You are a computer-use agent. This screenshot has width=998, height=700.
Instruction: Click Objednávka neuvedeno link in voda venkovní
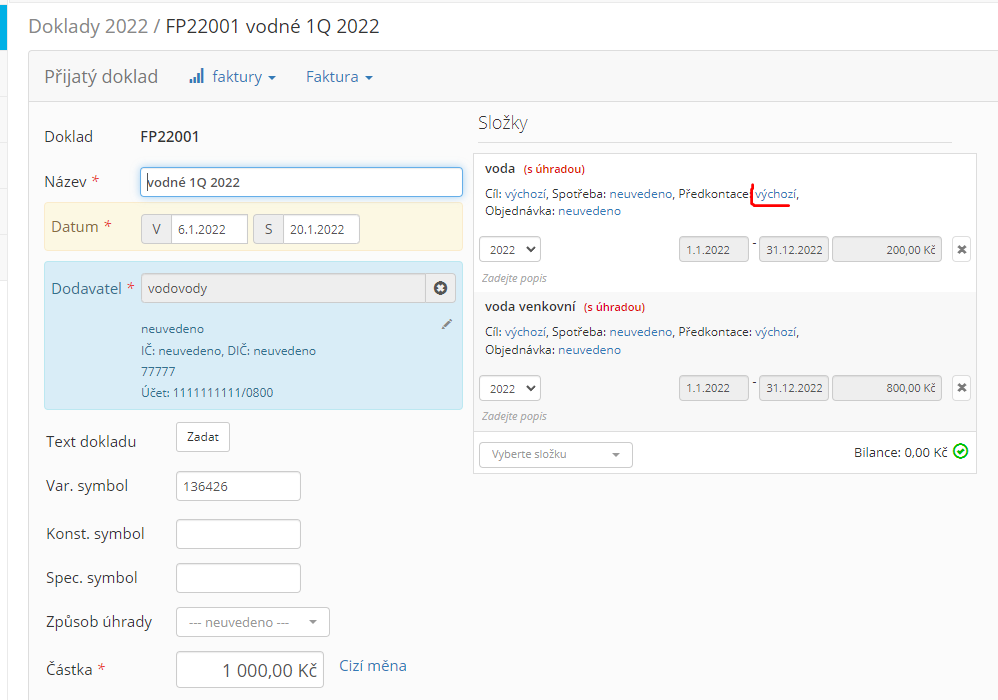(x=589, y=349)
